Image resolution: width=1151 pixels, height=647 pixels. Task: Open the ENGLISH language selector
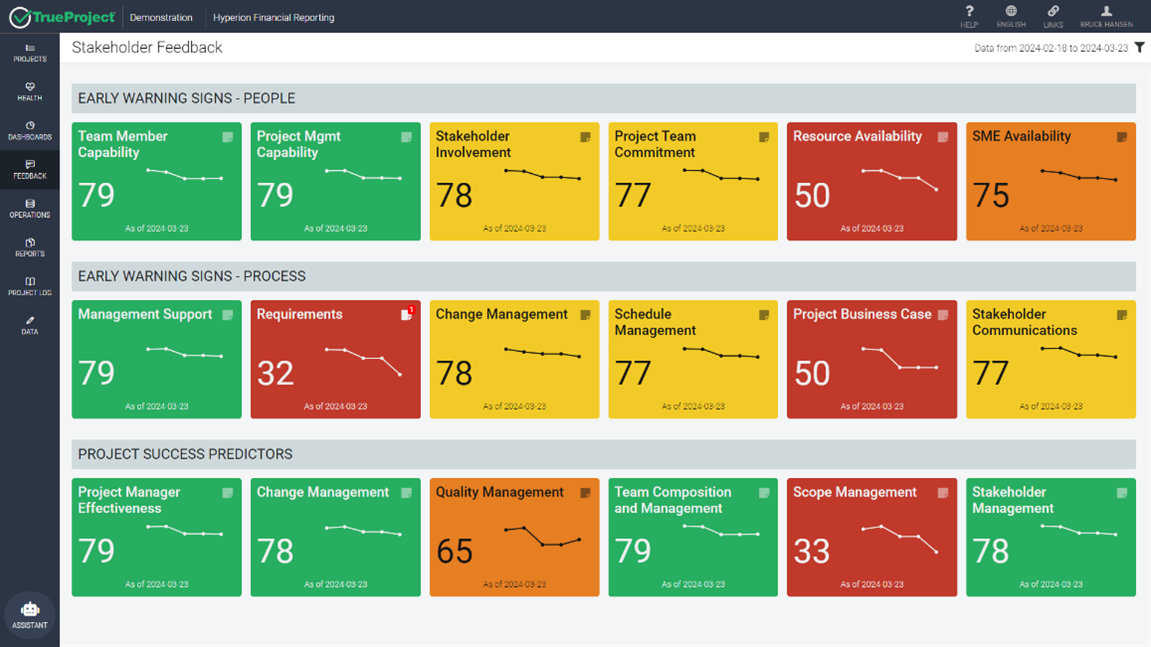click(x=1010, y=16)
